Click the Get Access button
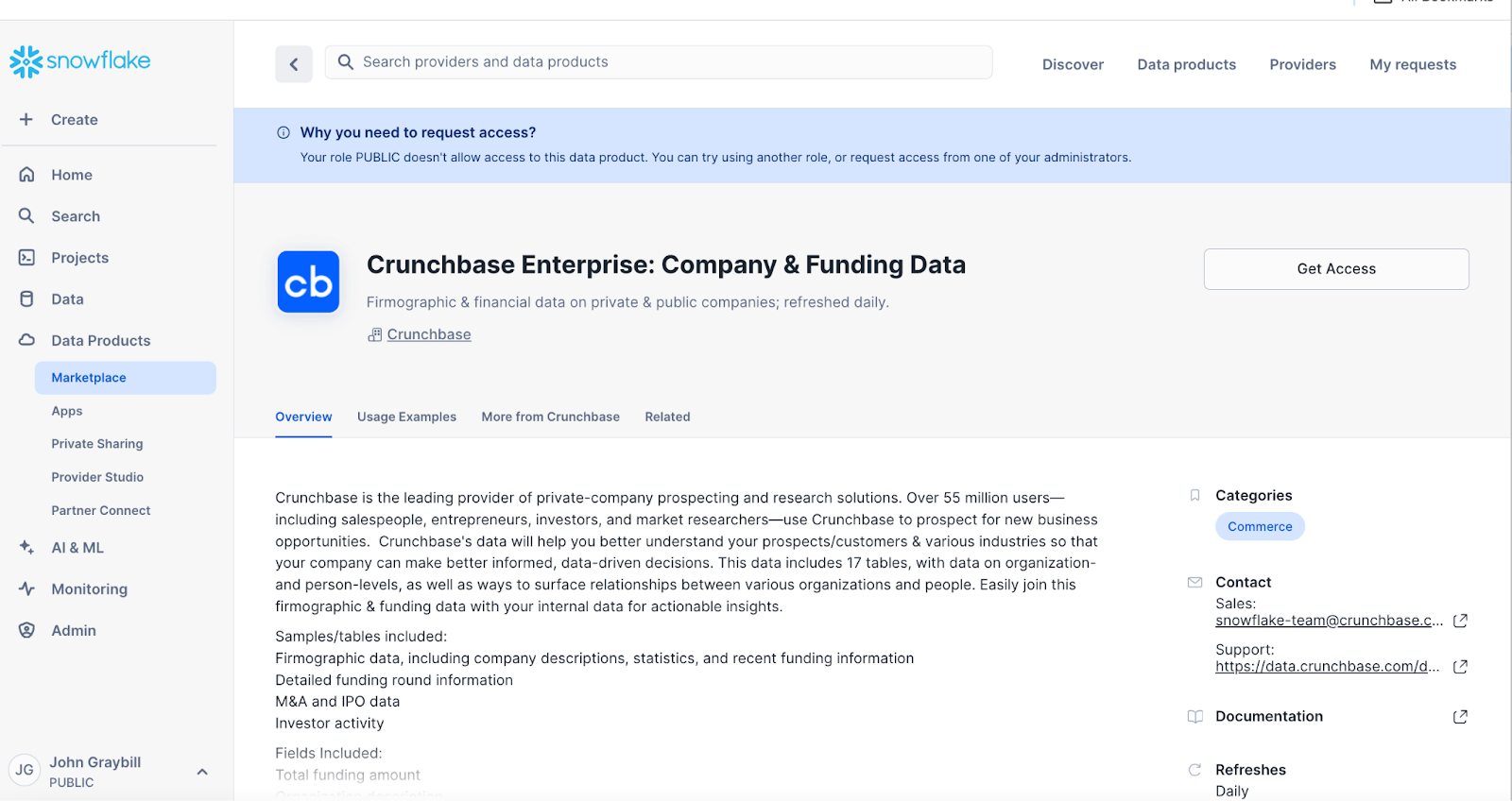This screenshot has height=801, width=1512. pos(1336,269)
